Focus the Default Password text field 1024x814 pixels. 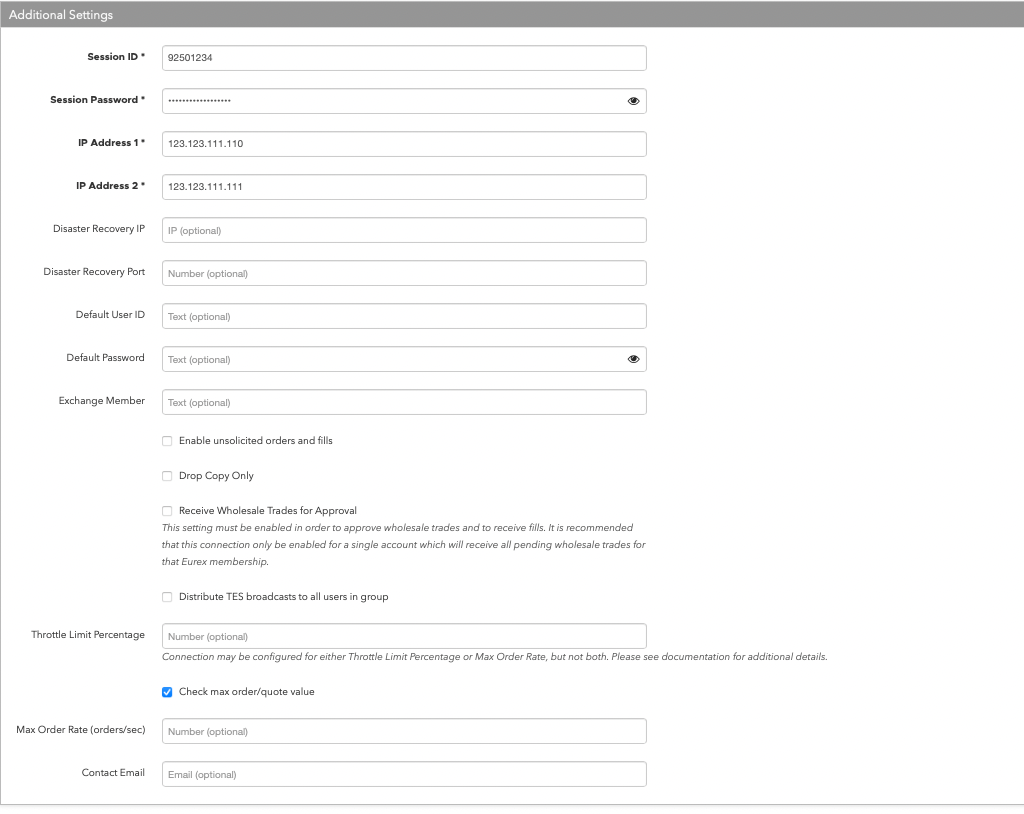coord(404,359)
